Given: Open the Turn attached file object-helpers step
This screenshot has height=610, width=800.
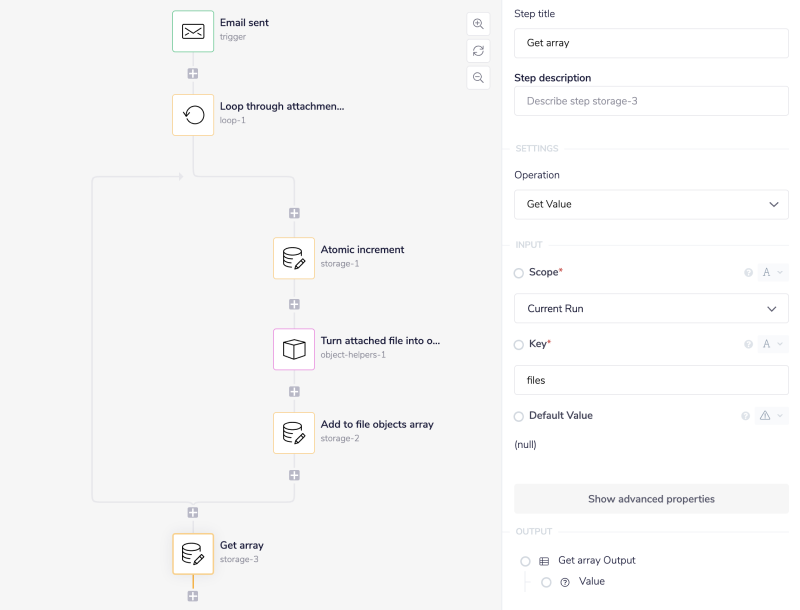Looking at the screenshot, I should coord(294,349).
